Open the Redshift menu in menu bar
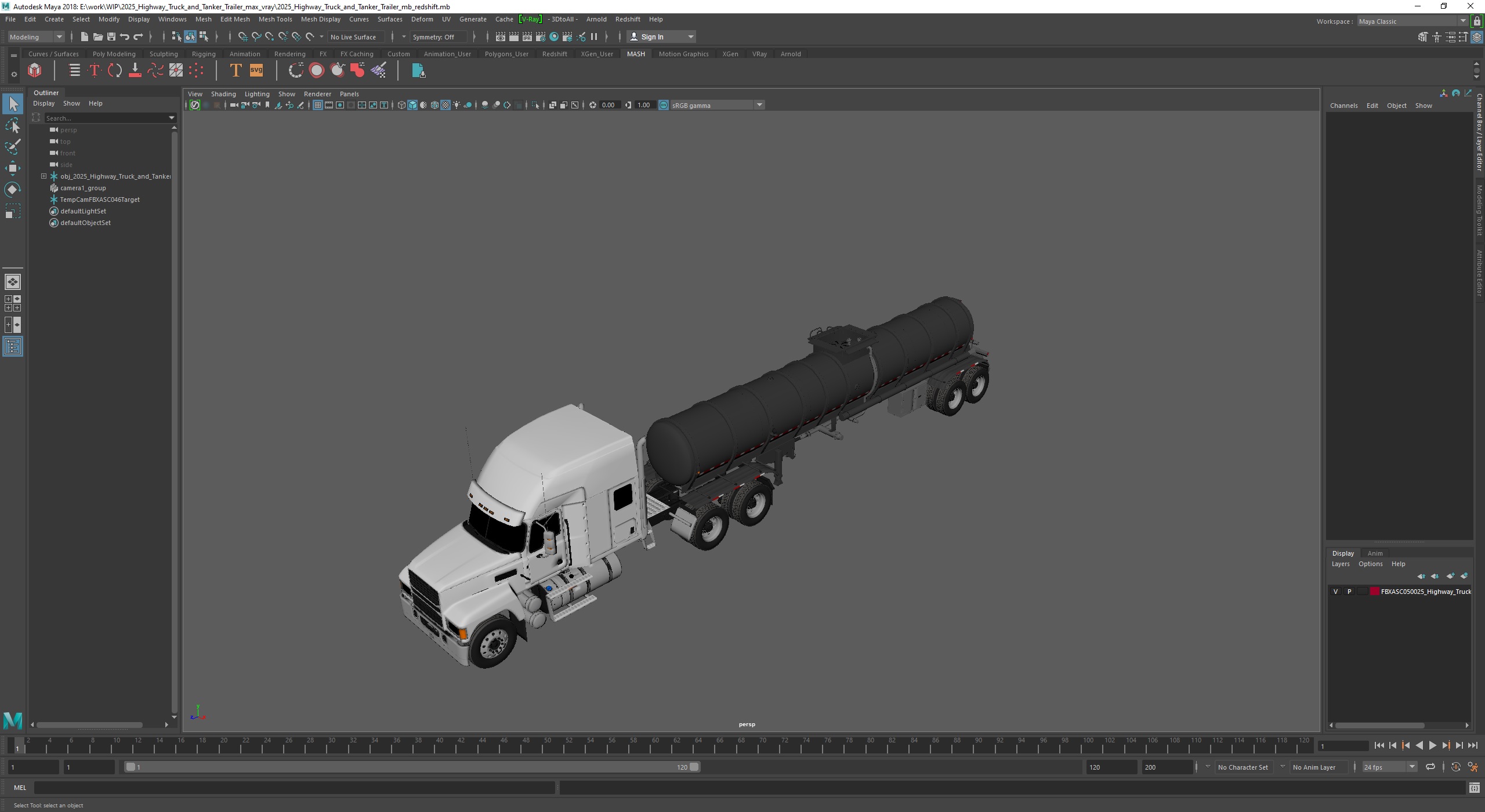Screen dimensions: 1485x812 coord(627,19)
